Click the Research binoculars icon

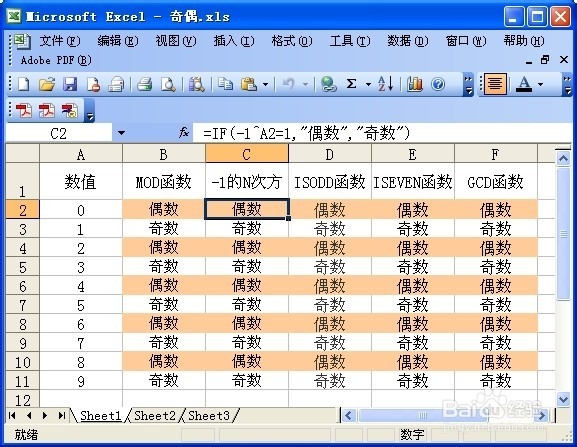[x=197, y=84]
